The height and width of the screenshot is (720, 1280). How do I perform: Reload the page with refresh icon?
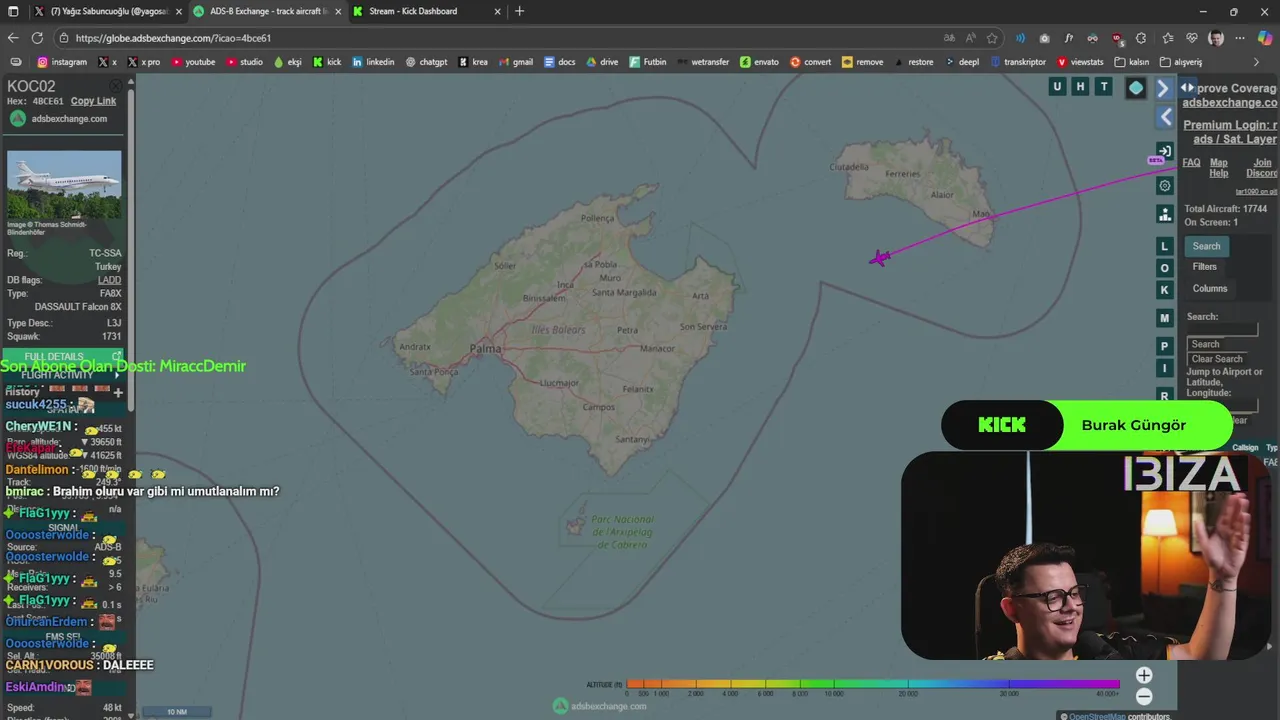tap(37, 38)
